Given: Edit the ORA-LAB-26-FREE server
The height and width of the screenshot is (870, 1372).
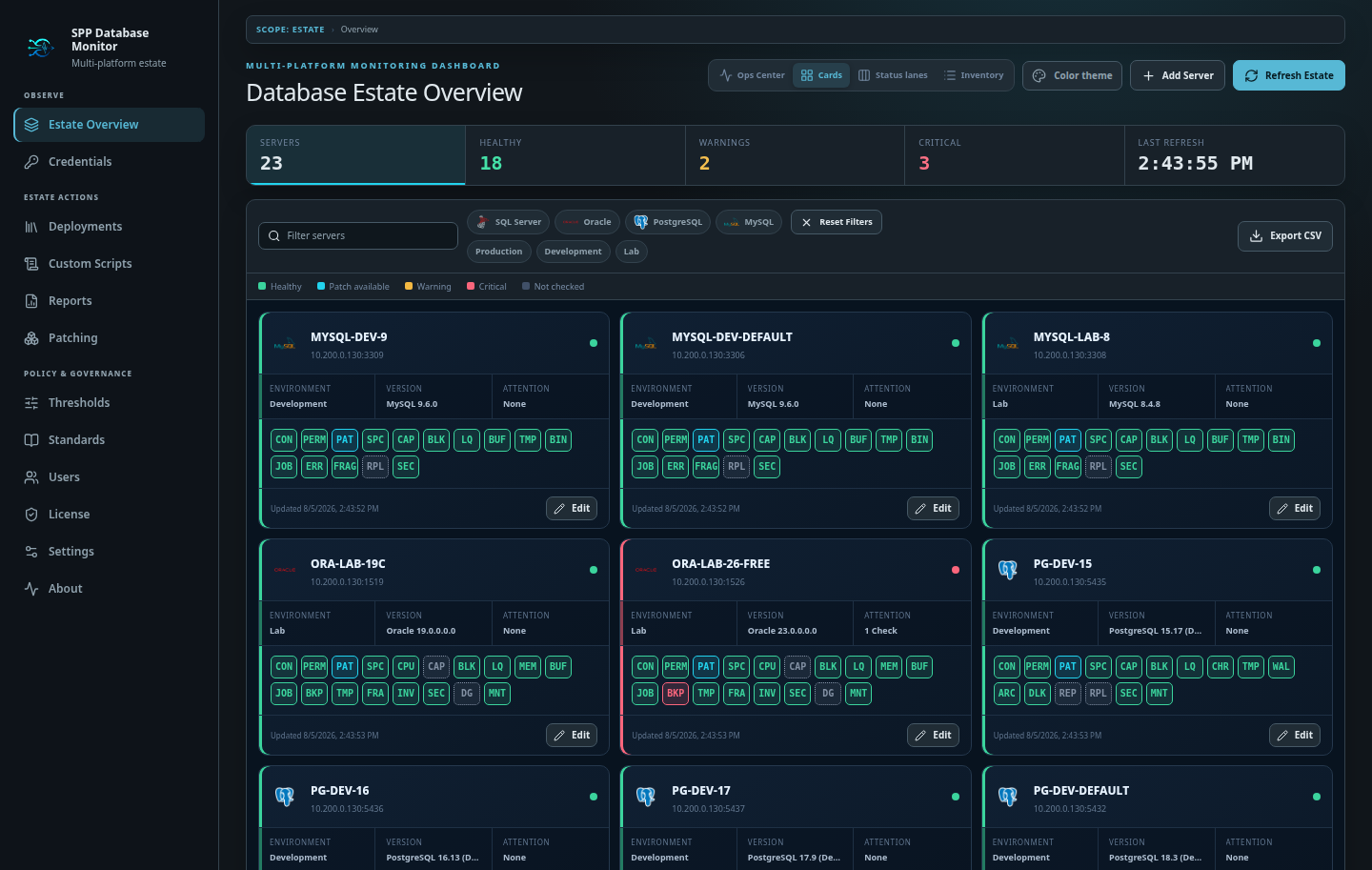Looking at the screenshot, I should point(933,736).
